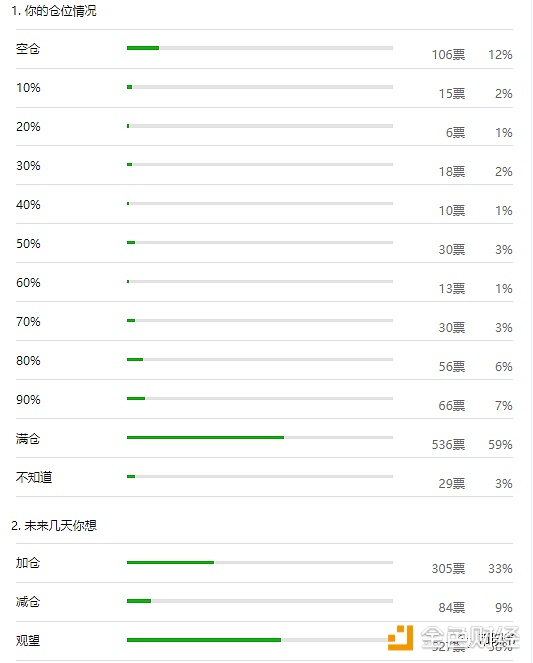Click the 金色财经 orange logo icon
The height and width of the screenshot is (663, 533).
pyautogui.click(x=400, y=637)
